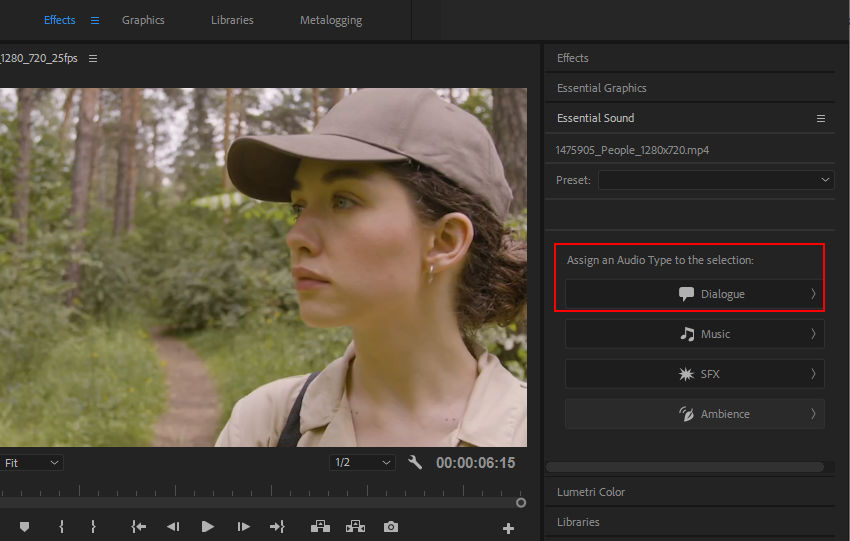Viewport: 850px width, 541px height.
Task: Click the Mark In bracket icon
Action: pos(61,526)
